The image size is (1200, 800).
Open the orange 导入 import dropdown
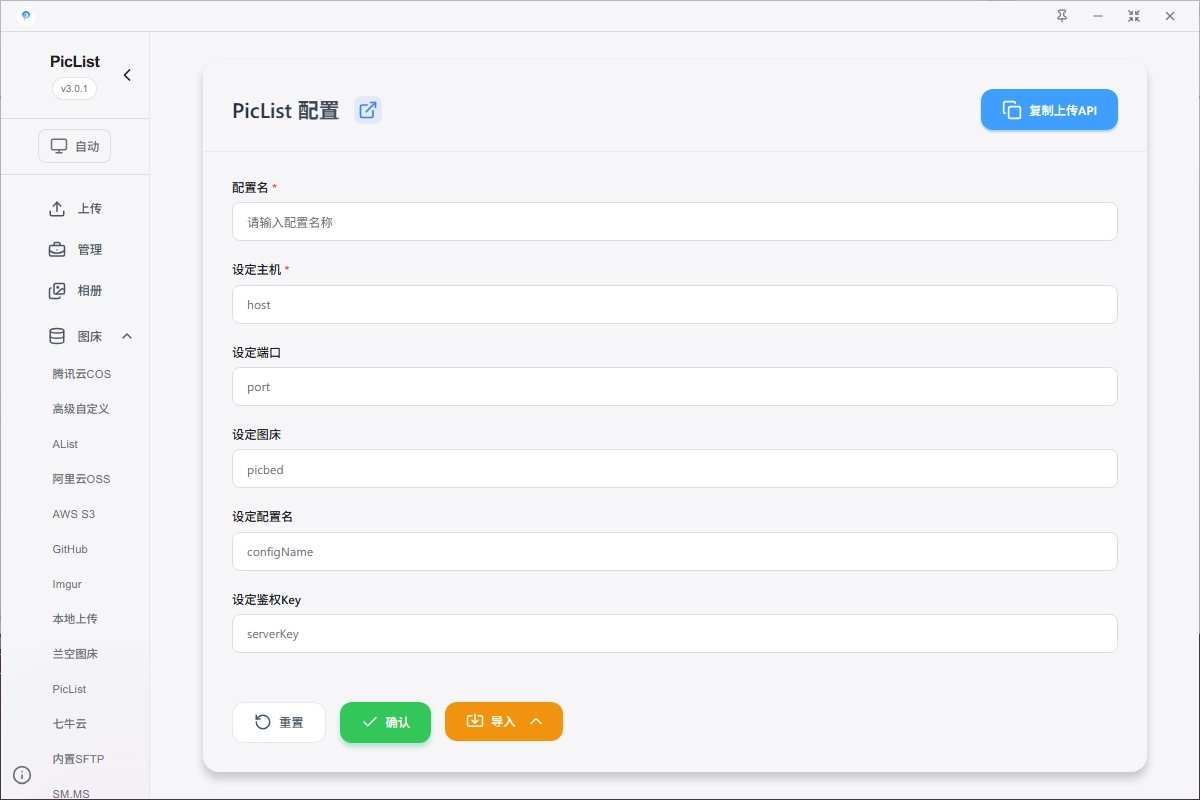(x=504, y=722)
